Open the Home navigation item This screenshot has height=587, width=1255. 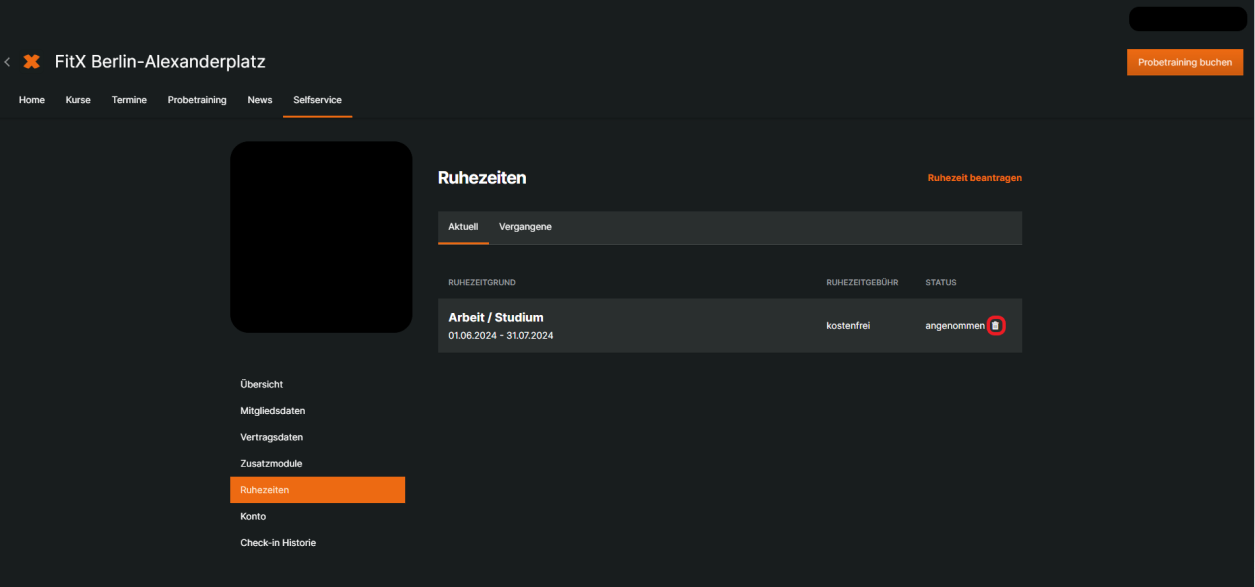[32, 100]
